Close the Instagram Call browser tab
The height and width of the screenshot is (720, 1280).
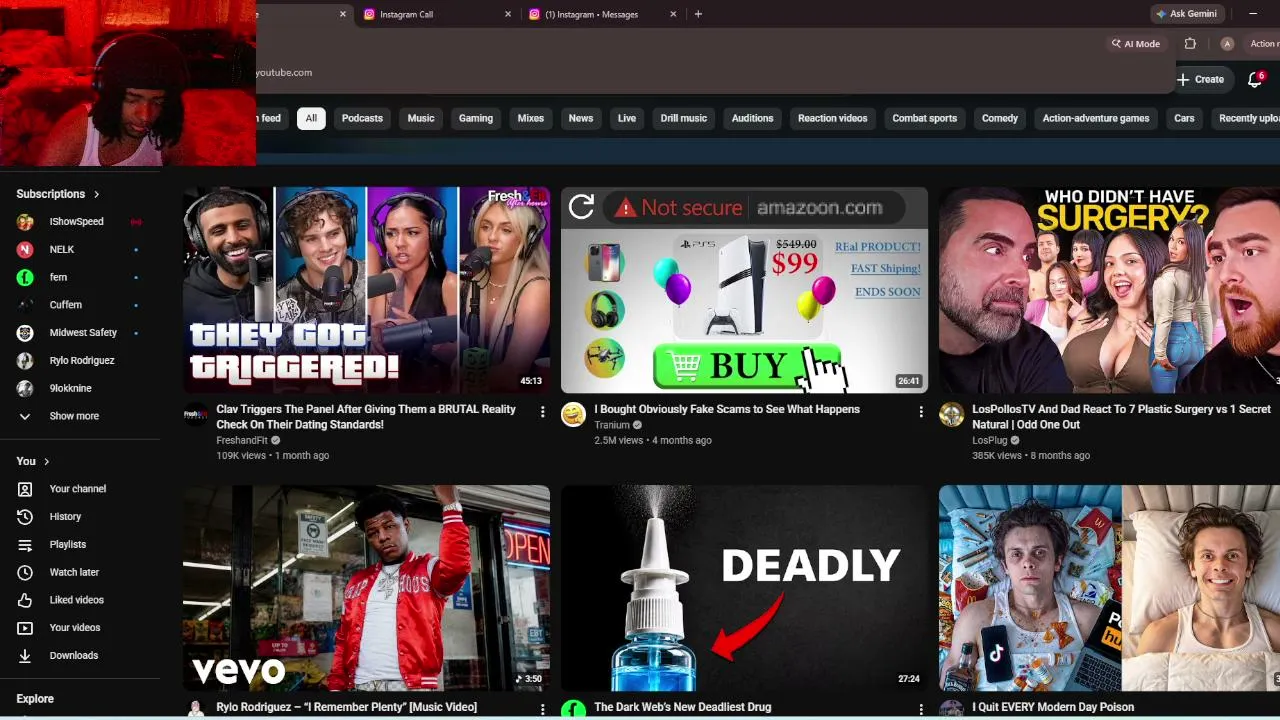[x=508, y=14]
